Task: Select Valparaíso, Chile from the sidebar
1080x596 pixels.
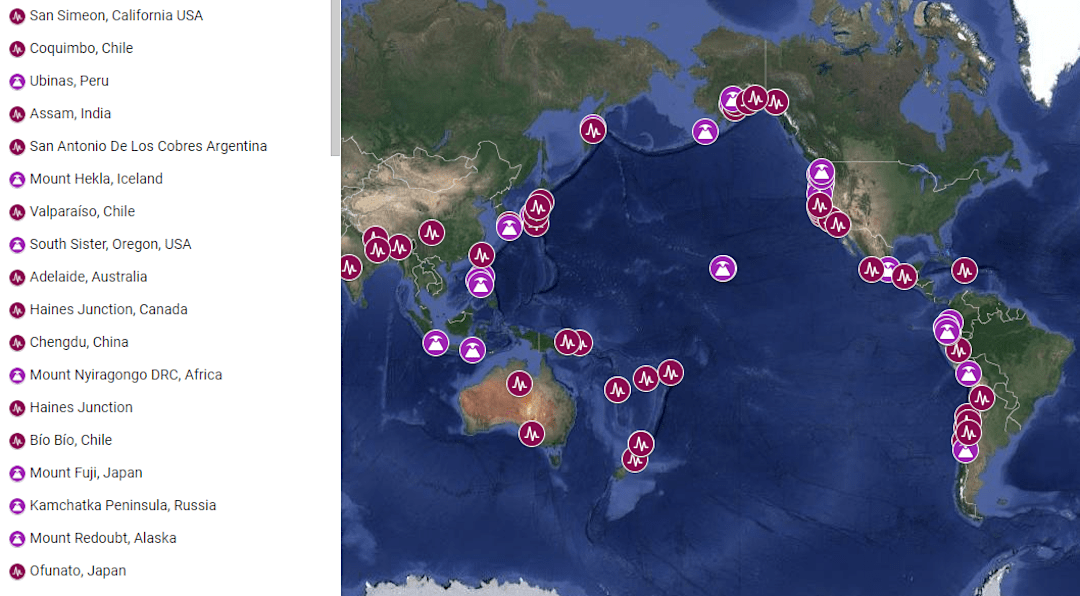Action: (x=82, y=212)
